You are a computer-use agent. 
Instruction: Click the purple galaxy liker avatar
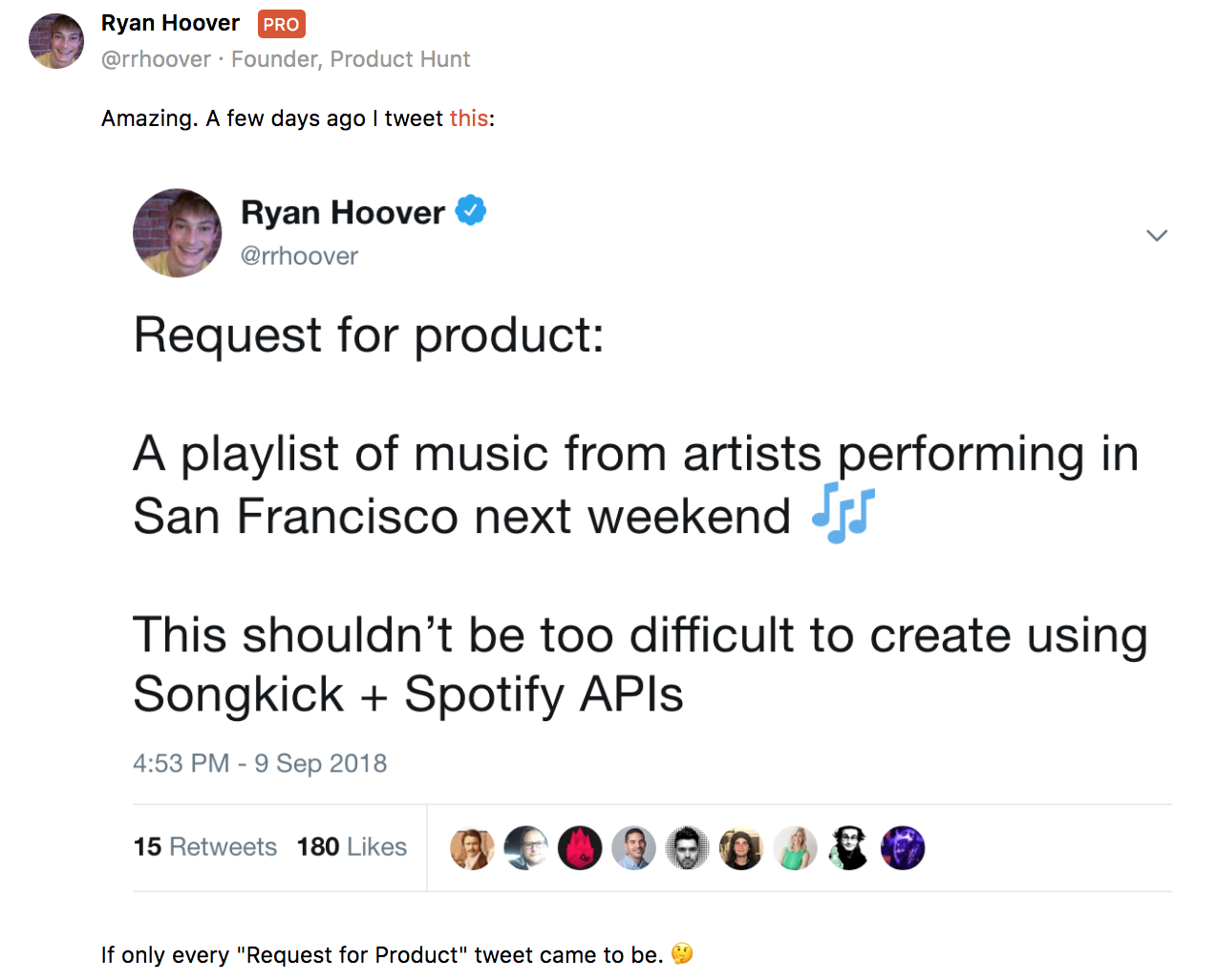point(903,848)
